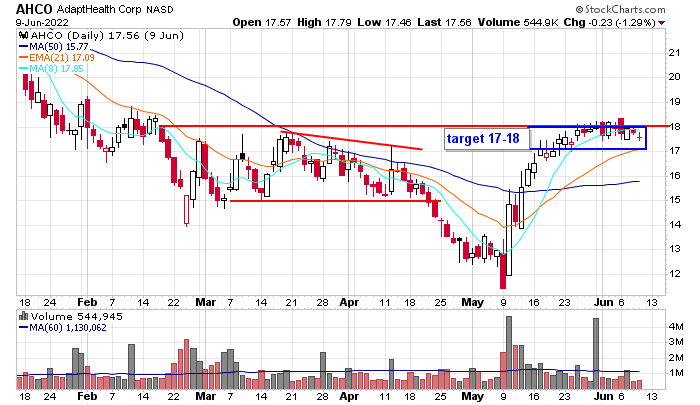Viewport: 700px width, 405px height.
Task: Click the MA(60) 1,130,062 legend text
Action: point(68,328)
